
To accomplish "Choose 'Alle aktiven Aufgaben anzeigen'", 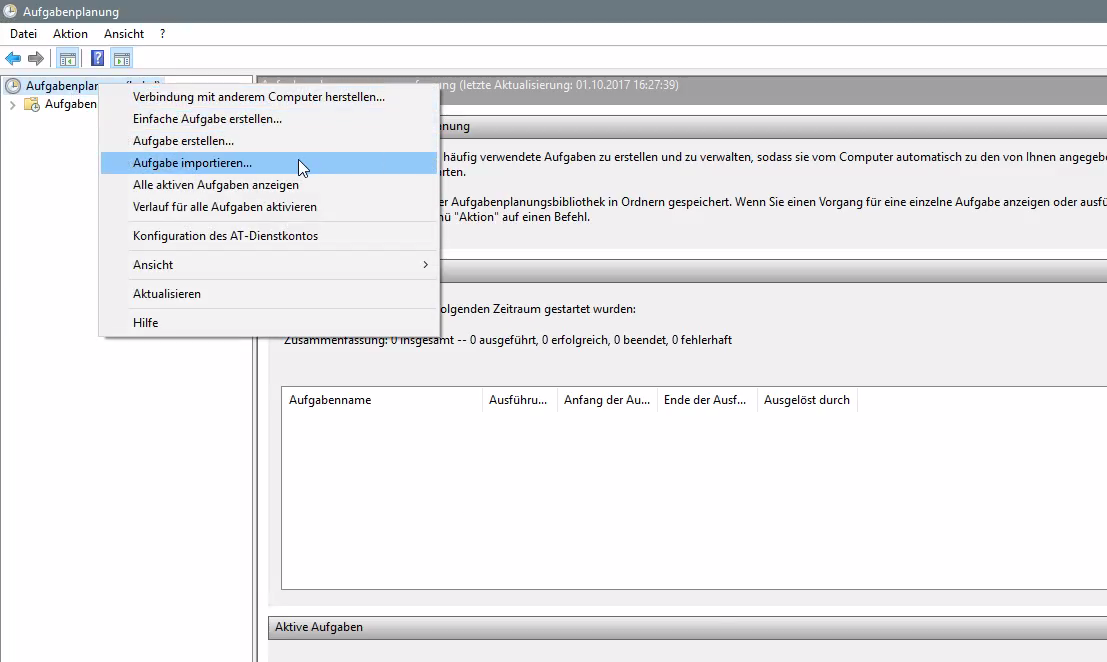I will click(215, 185).
